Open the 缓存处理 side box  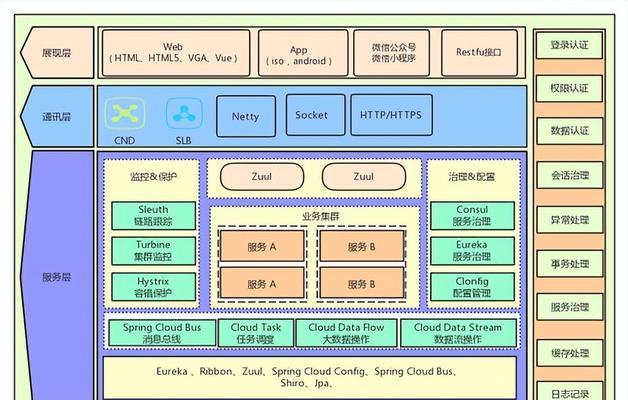[x=569, y=353]
